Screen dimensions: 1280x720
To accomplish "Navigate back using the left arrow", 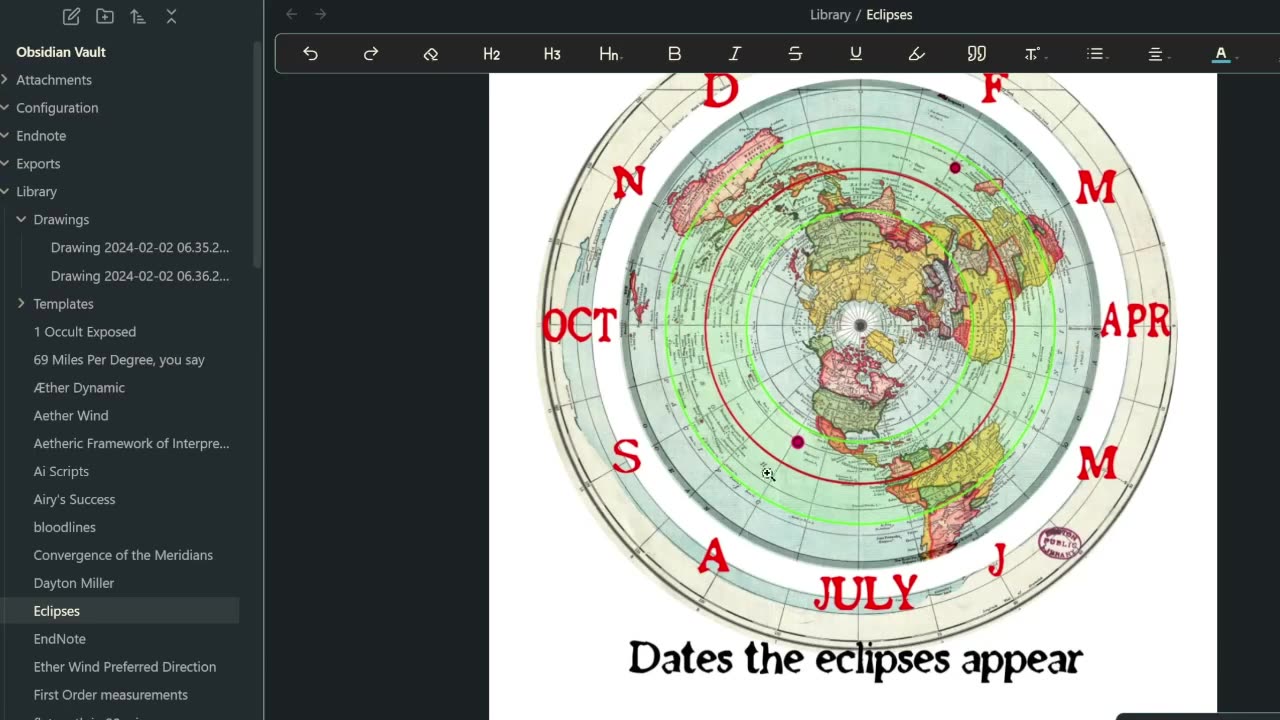I will point(291,14).
